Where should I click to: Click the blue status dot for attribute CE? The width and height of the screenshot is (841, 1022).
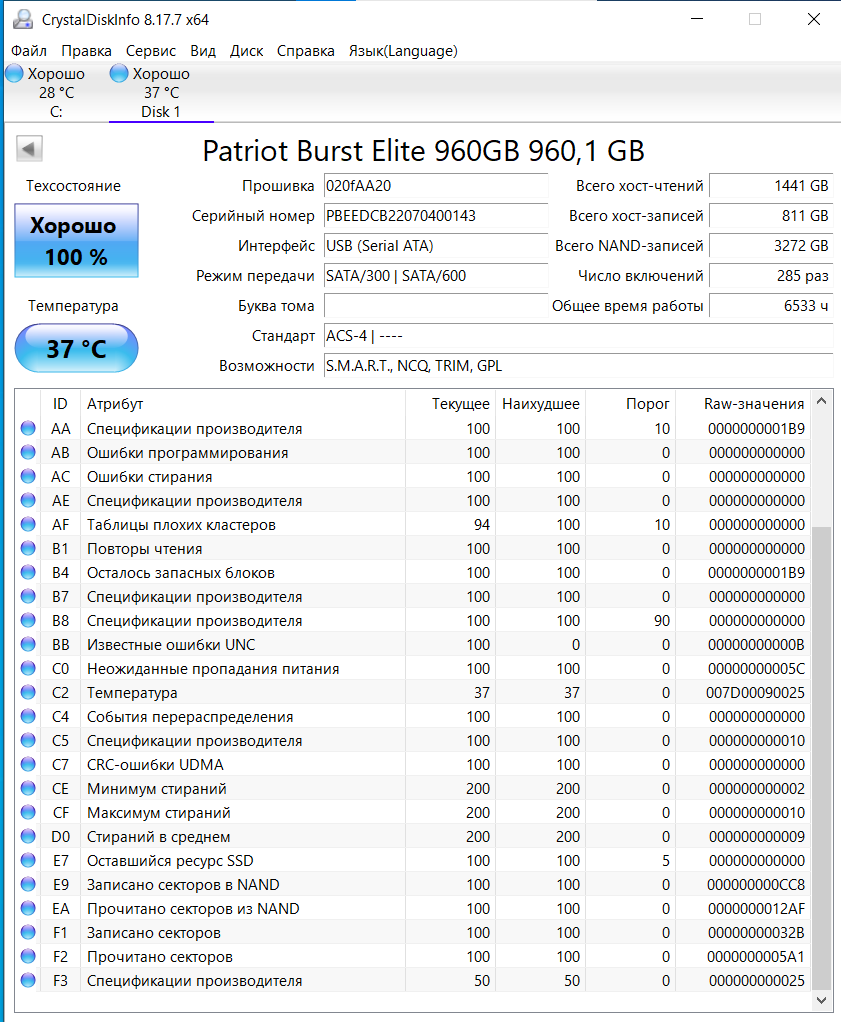coord(28,788)
